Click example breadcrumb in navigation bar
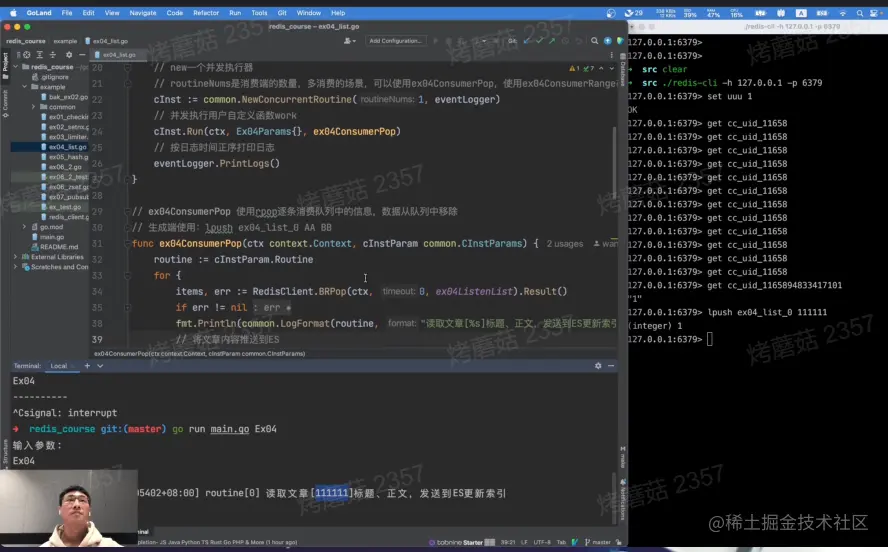 click(x=65, y=41)
